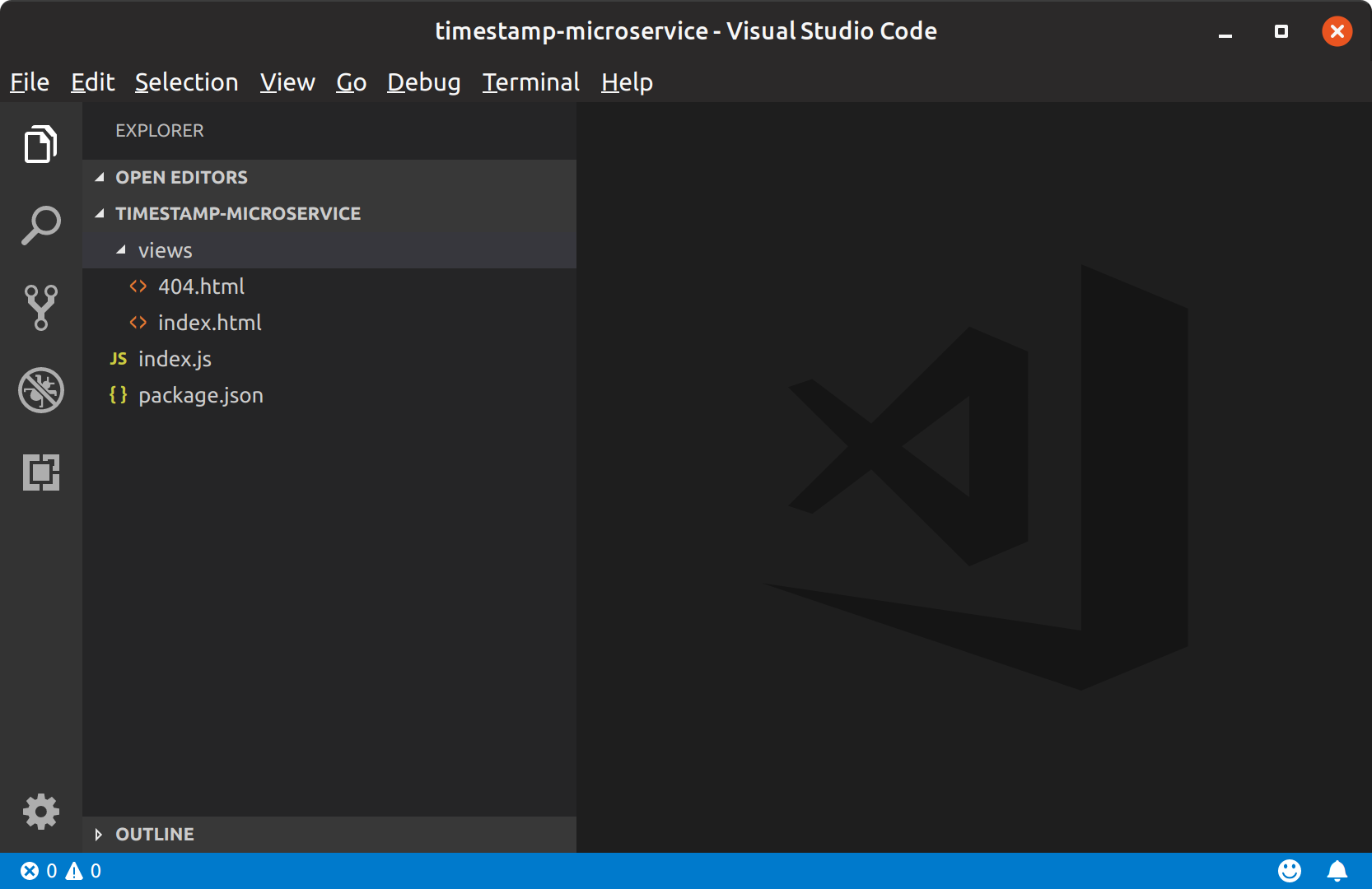Expand the Outline section
The image size is (1372, 889).
(154, 835)
